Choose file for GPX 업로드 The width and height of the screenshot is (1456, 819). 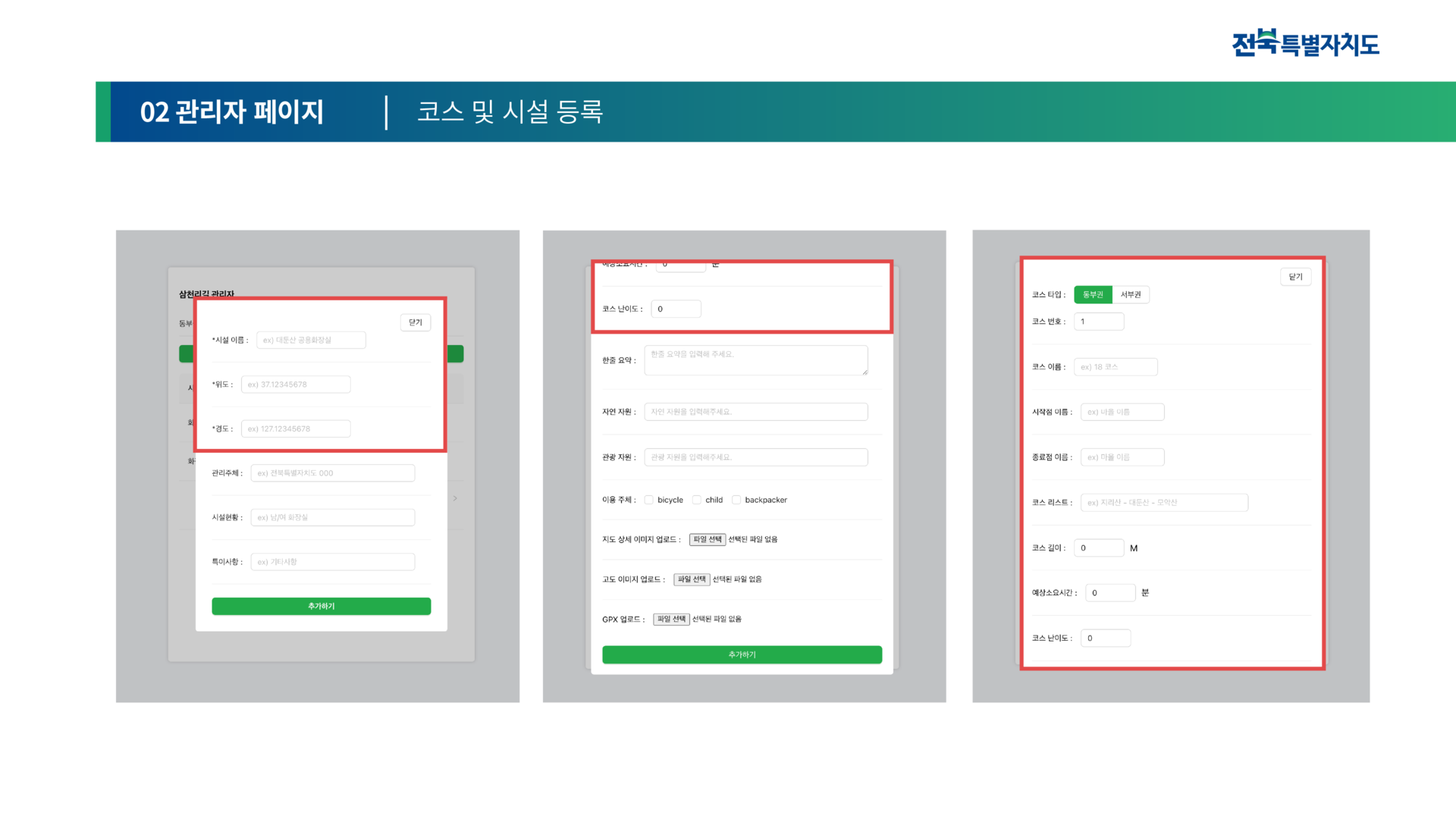click(x=671, y=619)
